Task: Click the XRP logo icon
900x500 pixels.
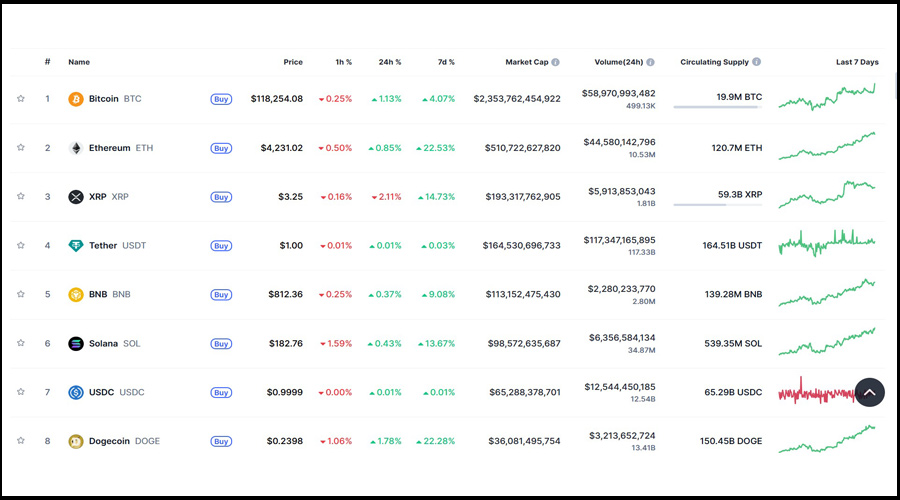Action: point(76,197)
